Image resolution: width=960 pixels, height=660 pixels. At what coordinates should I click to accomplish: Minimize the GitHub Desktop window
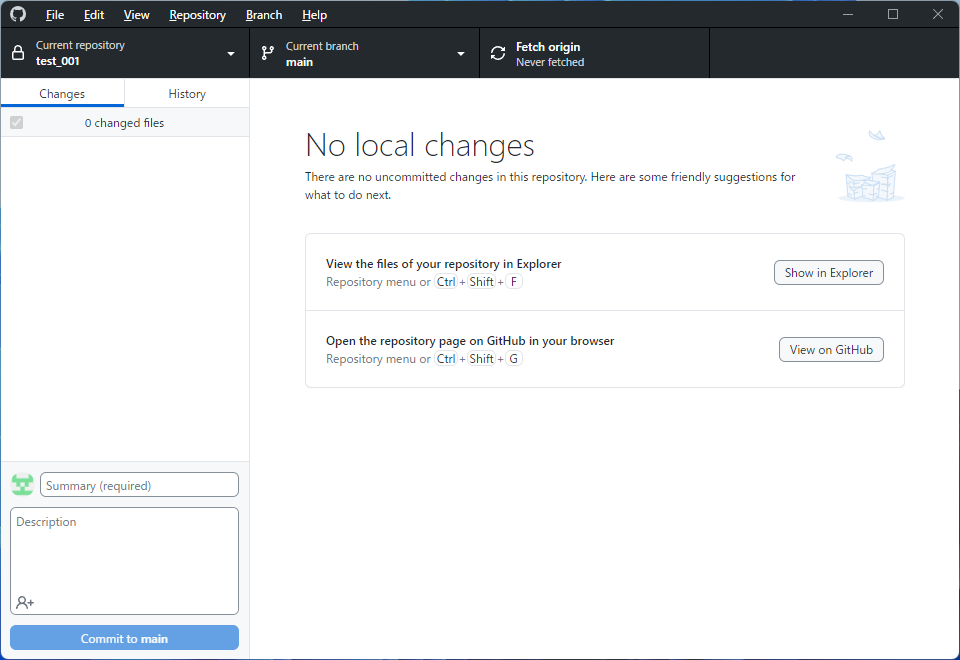point(848,14)
